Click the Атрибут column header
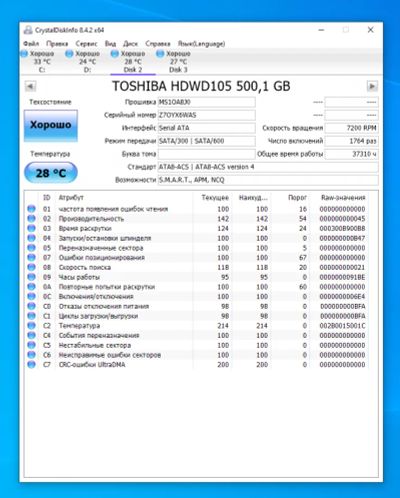The image size is (400, 498). tap(71, 198)
